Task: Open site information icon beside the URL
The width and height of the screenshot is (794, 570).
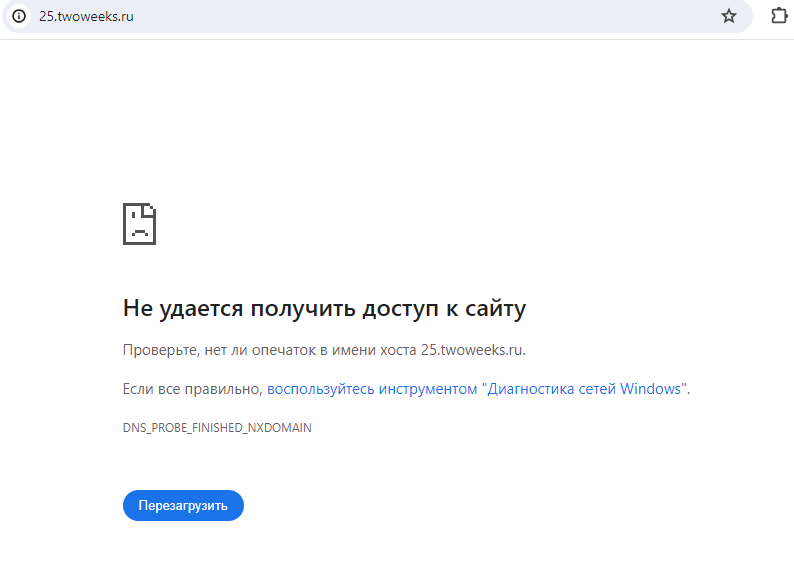Action: point(19,16)
